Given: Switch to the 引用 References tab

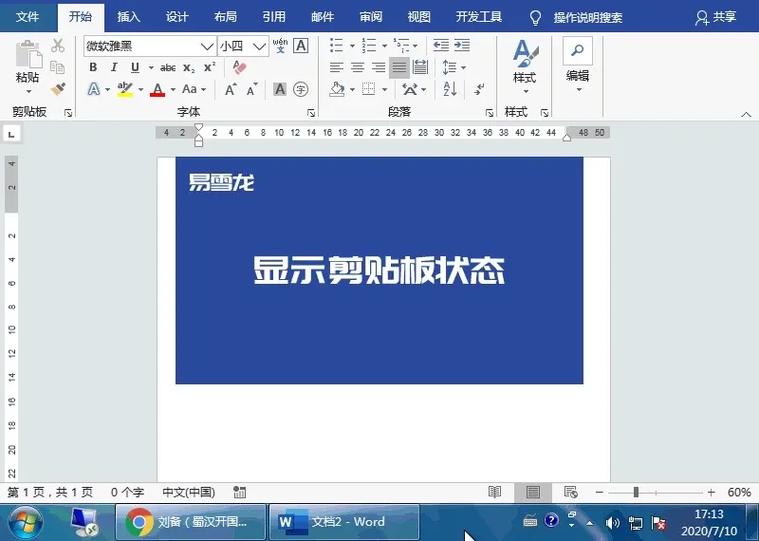Looking at the screenshot, I should [x=273, y=17].
